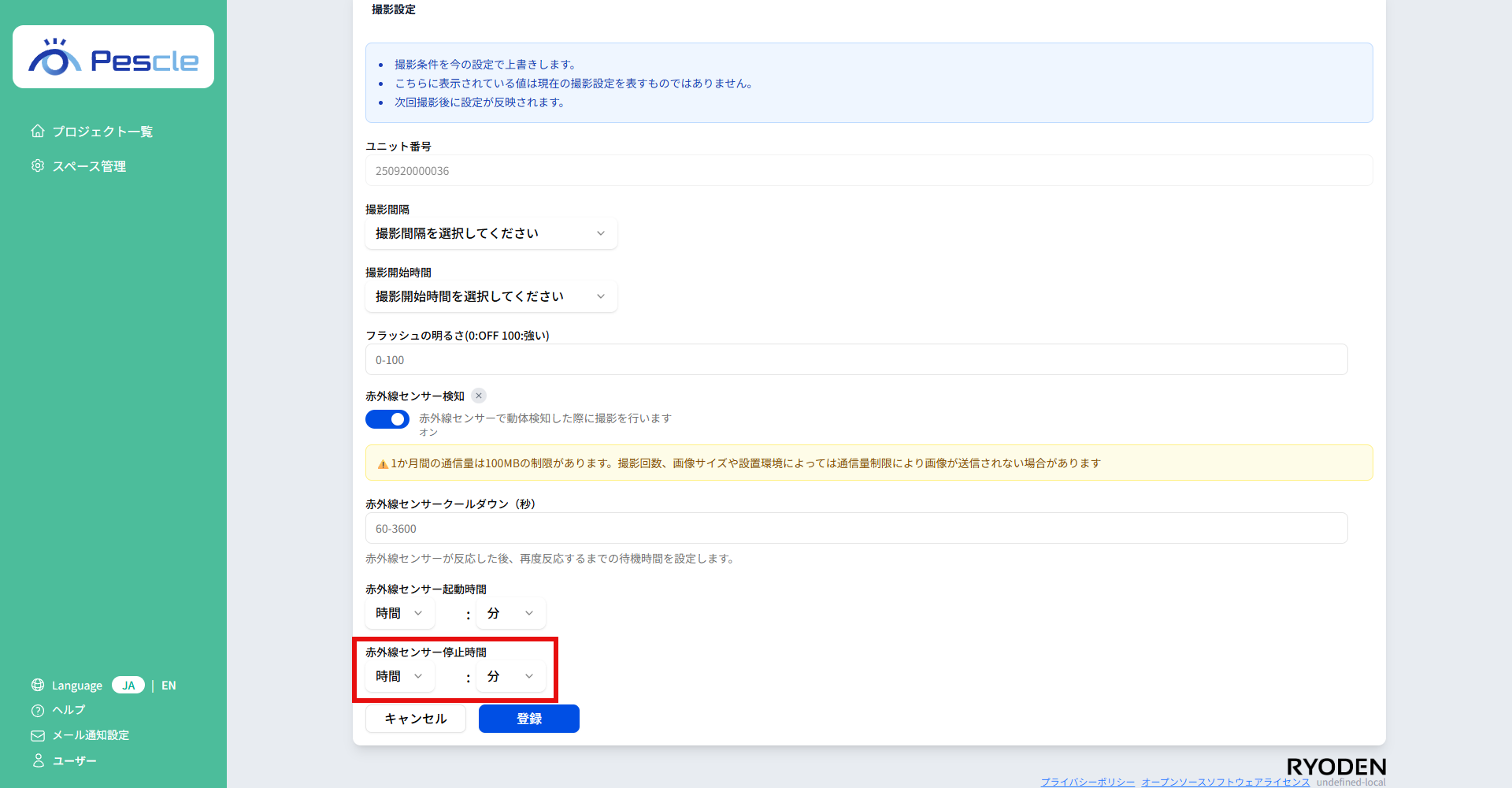Click the home icon beside プロジェクト一覧
This screenshot has height=788, width=1512.
[38, 131]
